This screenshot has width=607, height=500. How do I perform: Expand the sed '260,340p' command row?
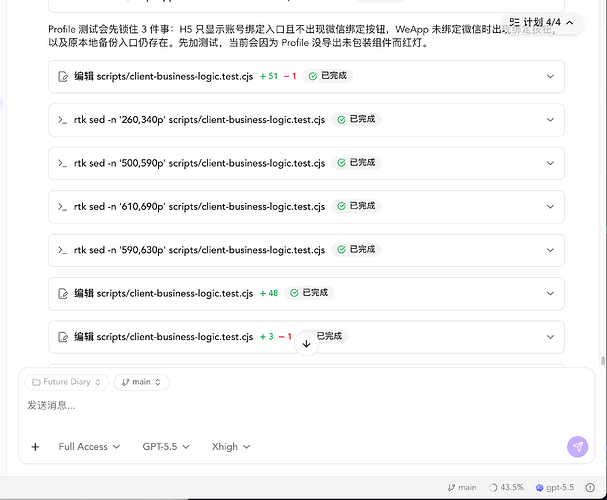(x=550, y=120)
